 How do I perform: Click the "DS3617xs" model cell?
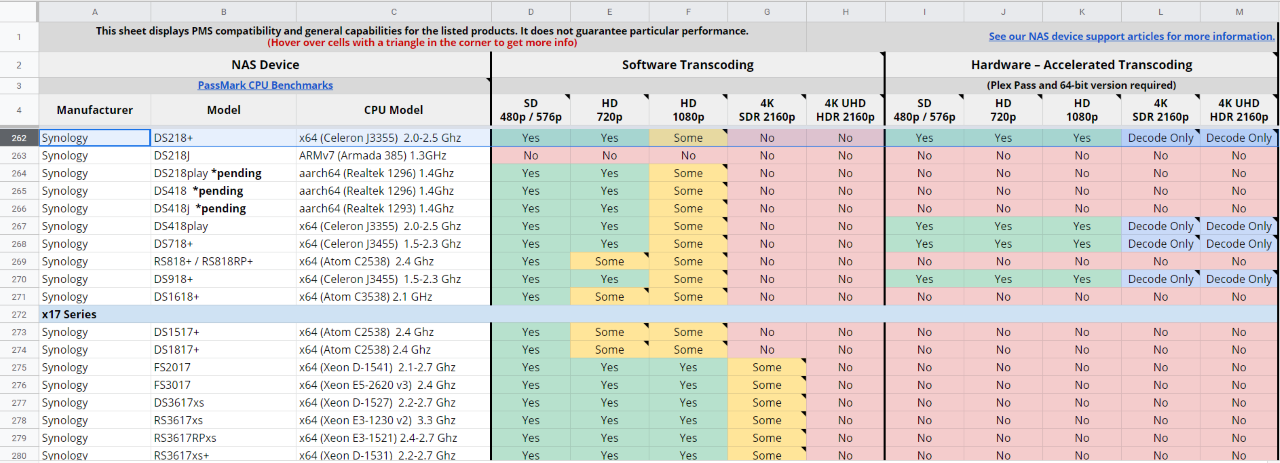click(223, 402)
